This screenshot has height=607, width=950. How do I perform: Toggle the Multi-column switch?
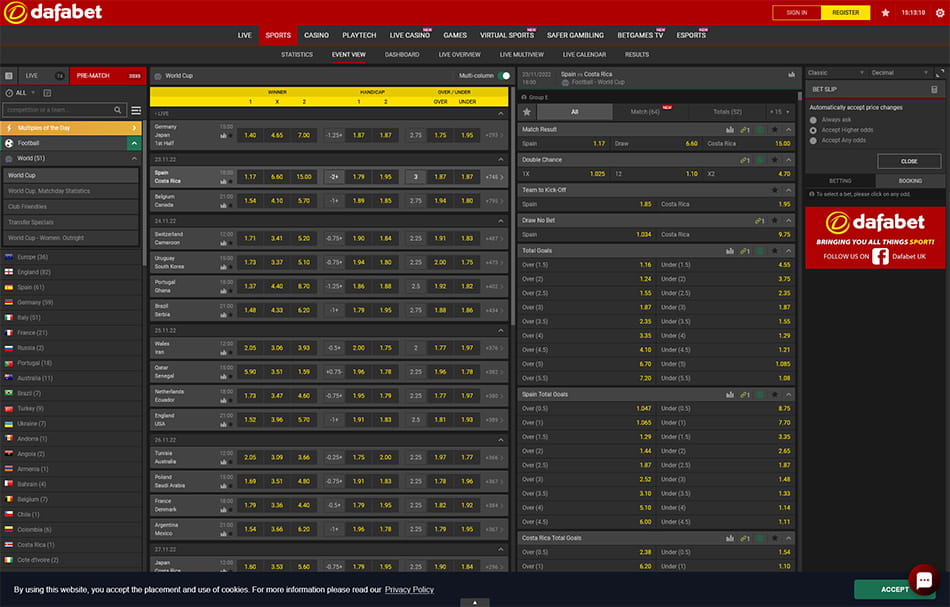(x=503, y=76)
